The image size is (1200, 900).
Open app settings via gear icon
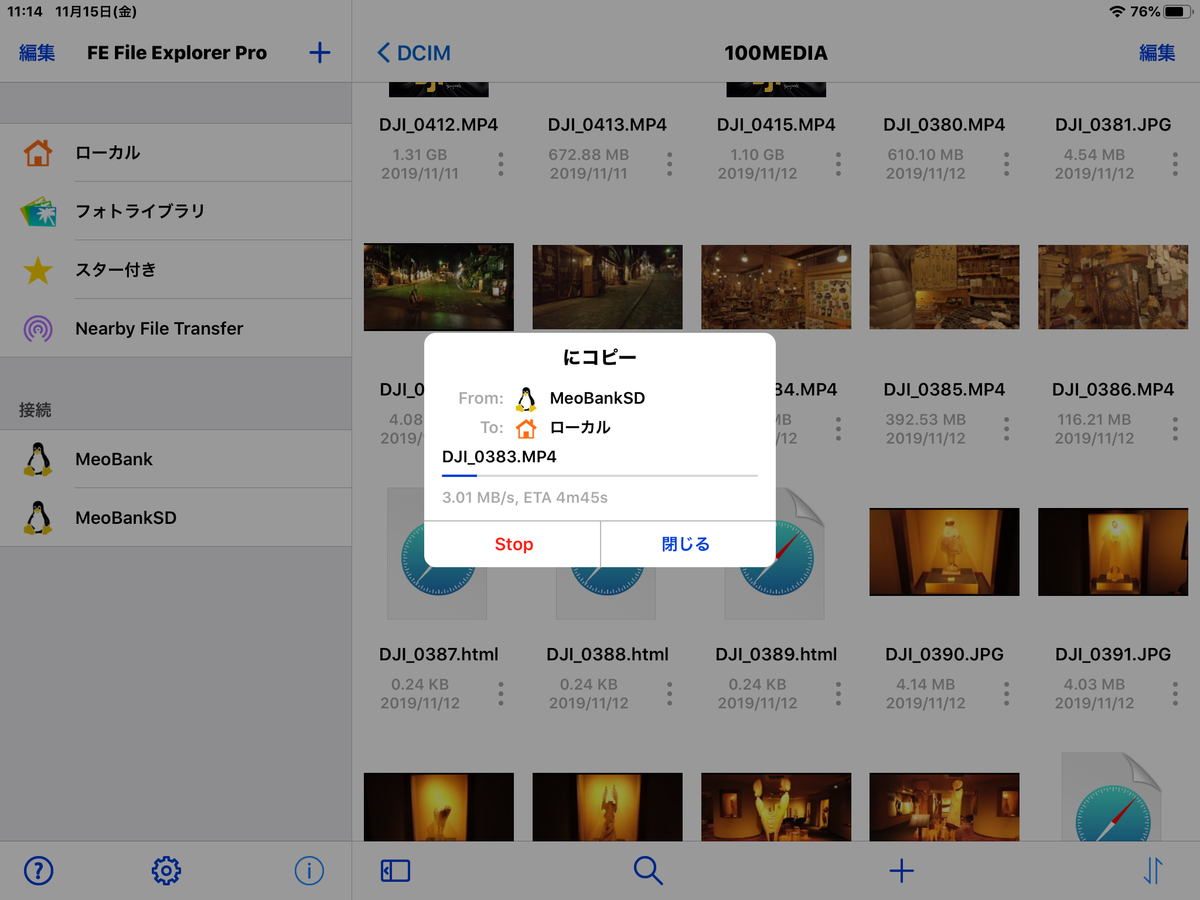pos(166,870)
